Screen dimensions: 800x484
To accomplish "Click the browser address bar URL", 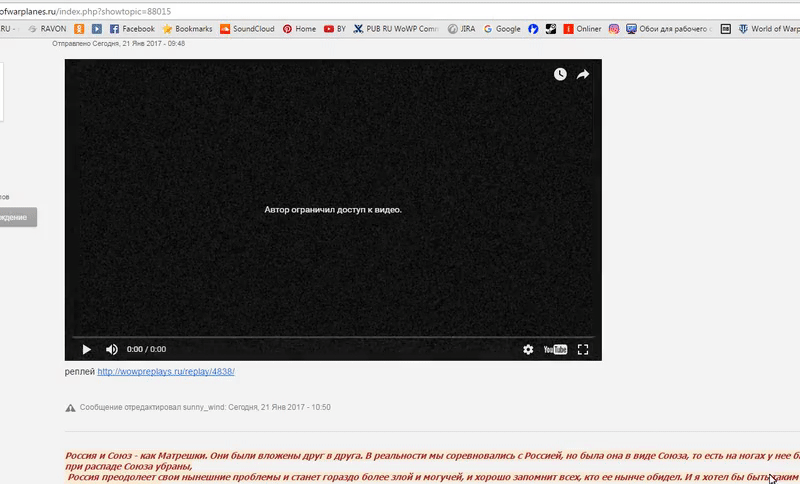I will (x=86, y=11).
